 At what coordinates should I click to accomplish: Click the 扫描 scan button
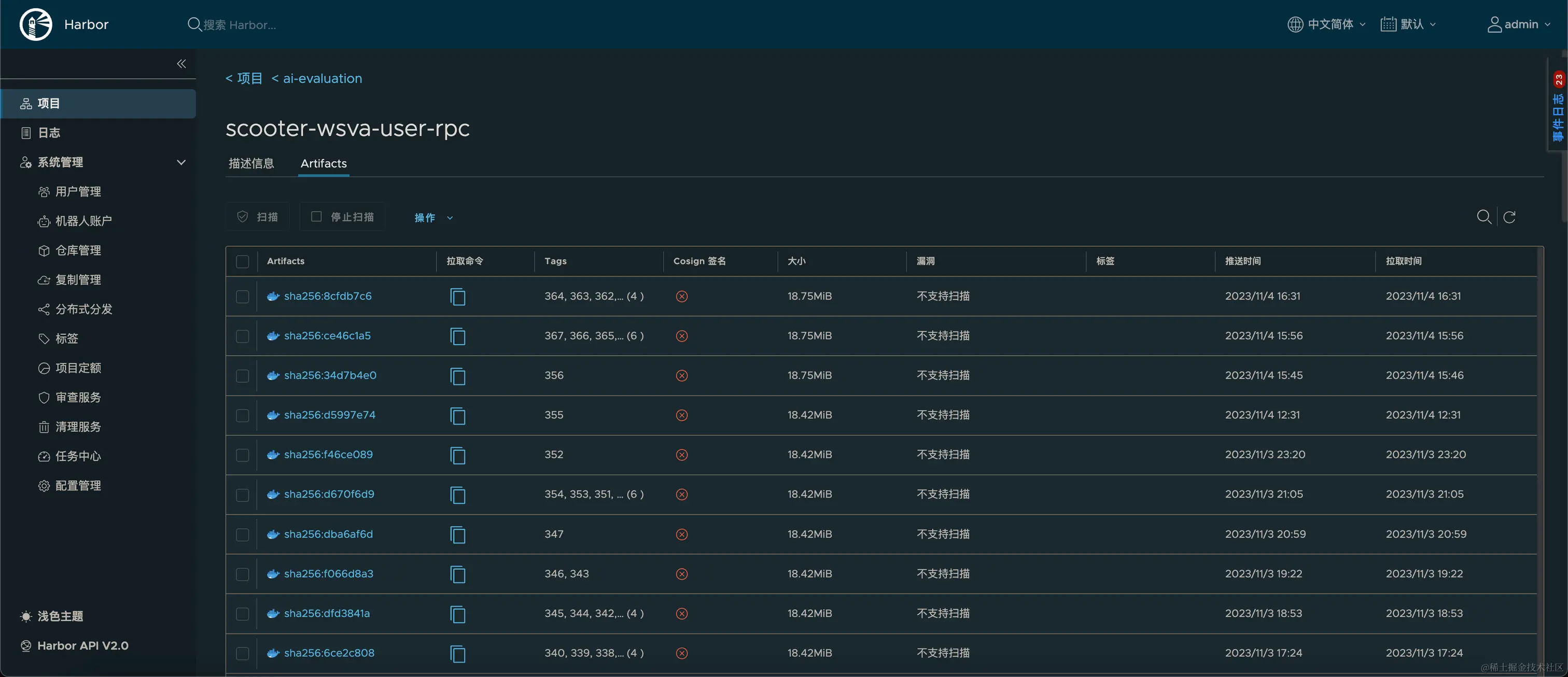click(257, 217)
